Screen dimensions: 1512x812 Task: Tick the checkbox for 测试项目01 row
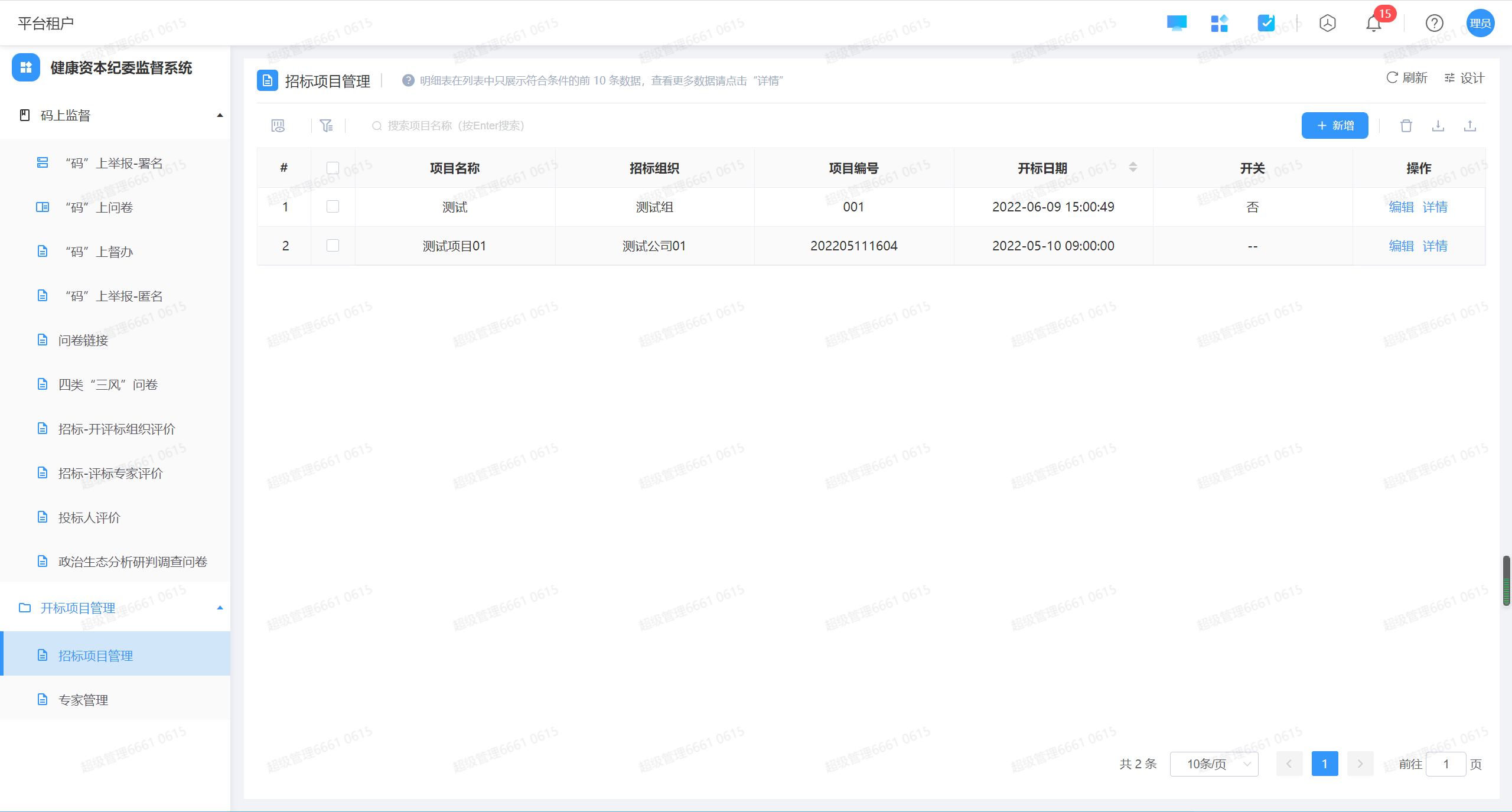pyautogui.click(x=333, y=246)
